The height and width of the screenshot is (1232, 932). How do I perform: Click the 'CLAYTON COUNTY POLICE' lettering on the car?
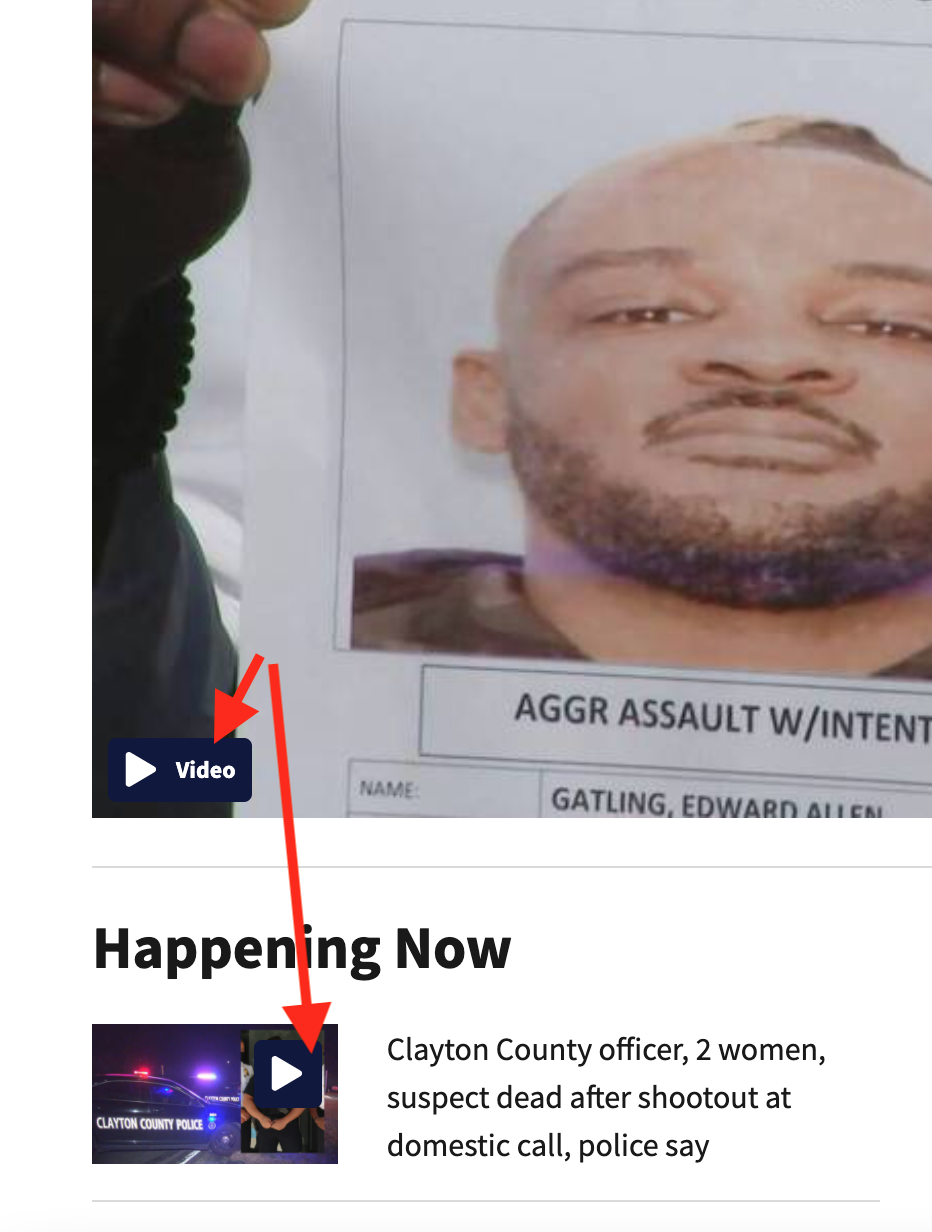coord(150,1124)
